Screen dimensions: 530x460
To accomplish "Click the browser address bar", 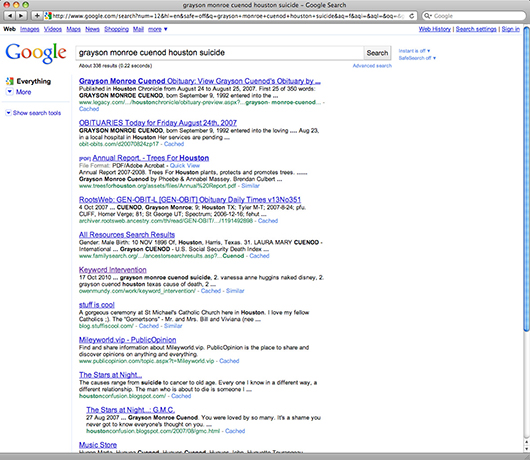I will [x=230, y=16].
